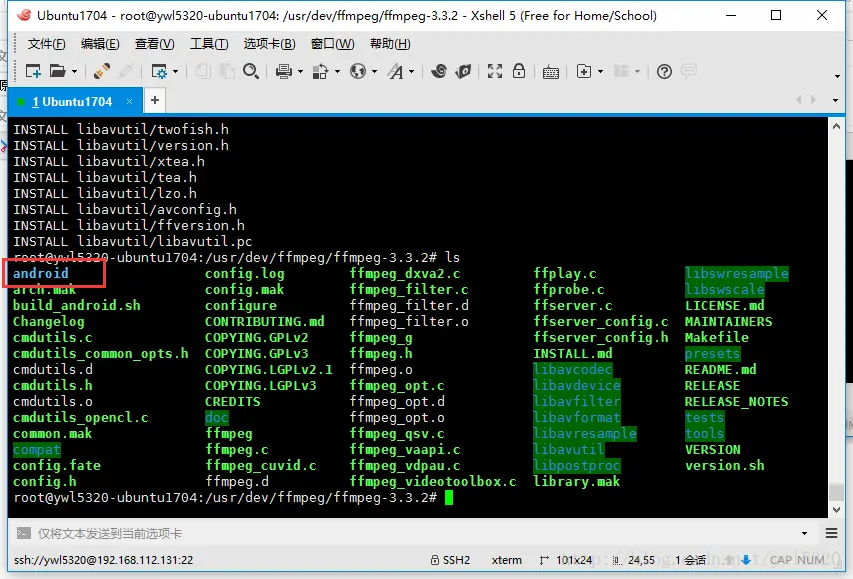Click the tab layout arrangement icon

coord(621,71)
